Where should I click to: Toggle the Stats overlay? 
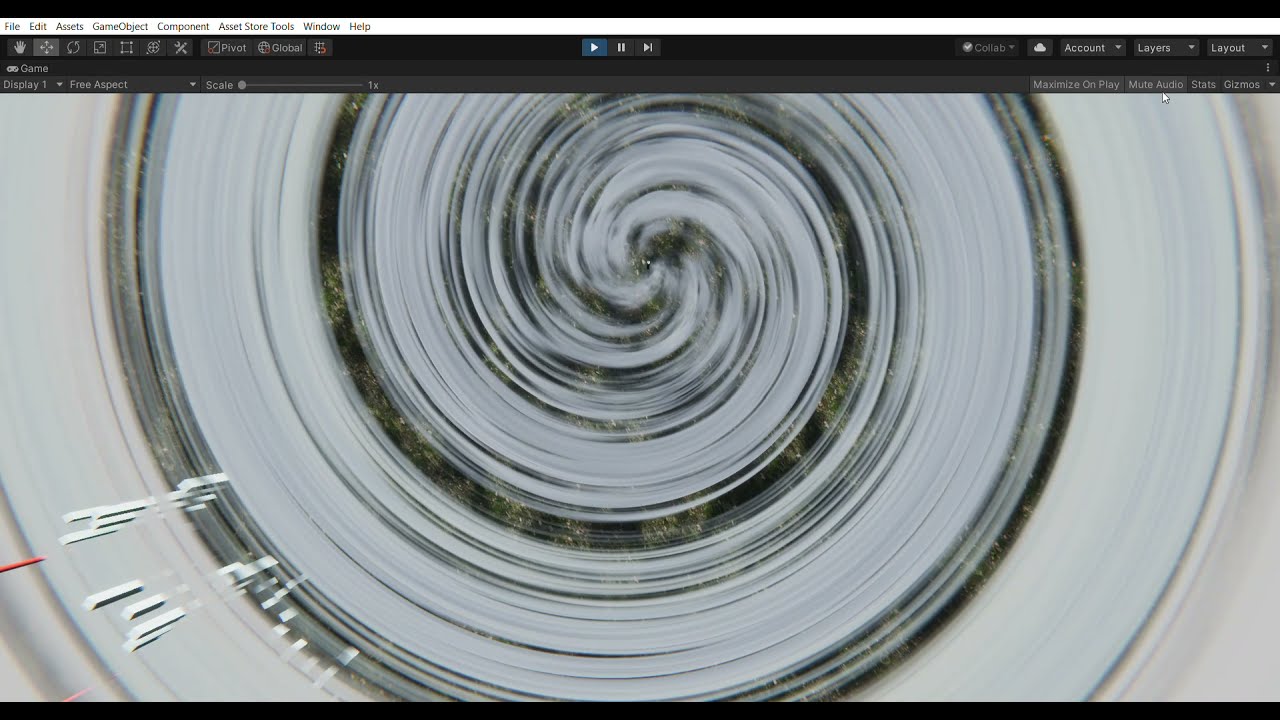pyautogui.click(x=1204, y=84)
